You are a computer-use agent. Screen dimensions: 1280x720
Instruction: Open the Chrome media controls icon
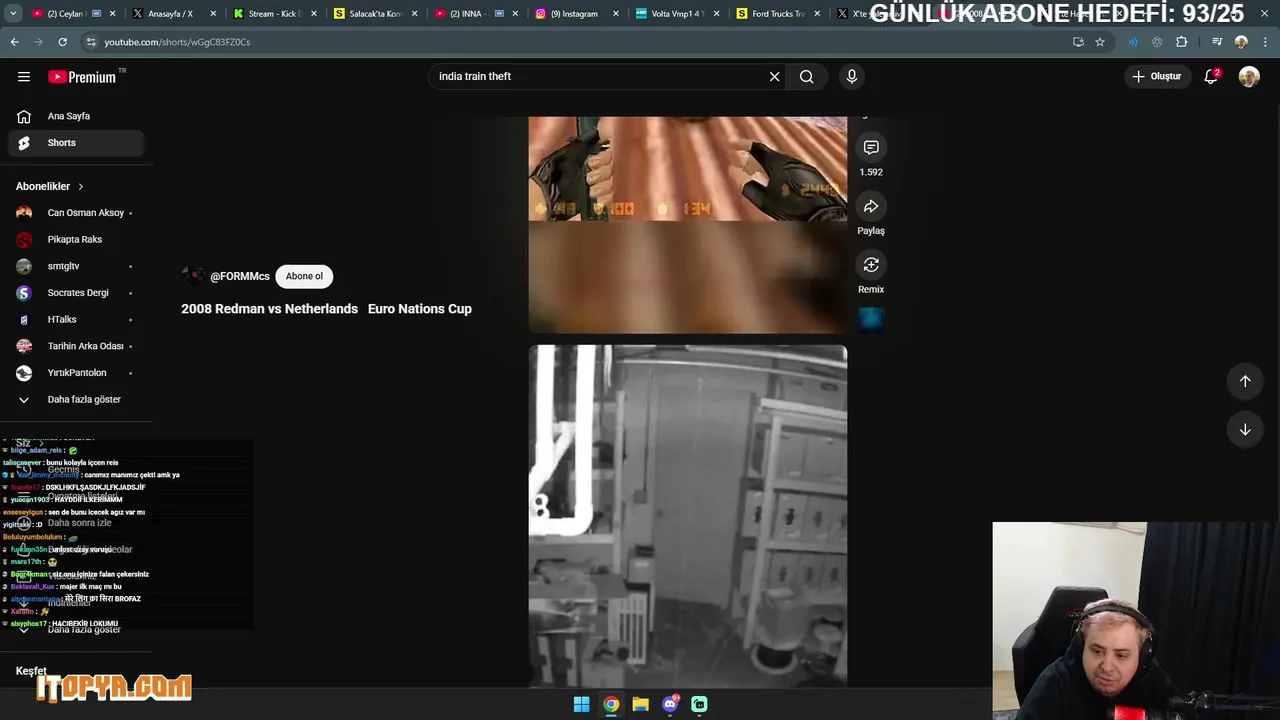[x=1217, y=42]
